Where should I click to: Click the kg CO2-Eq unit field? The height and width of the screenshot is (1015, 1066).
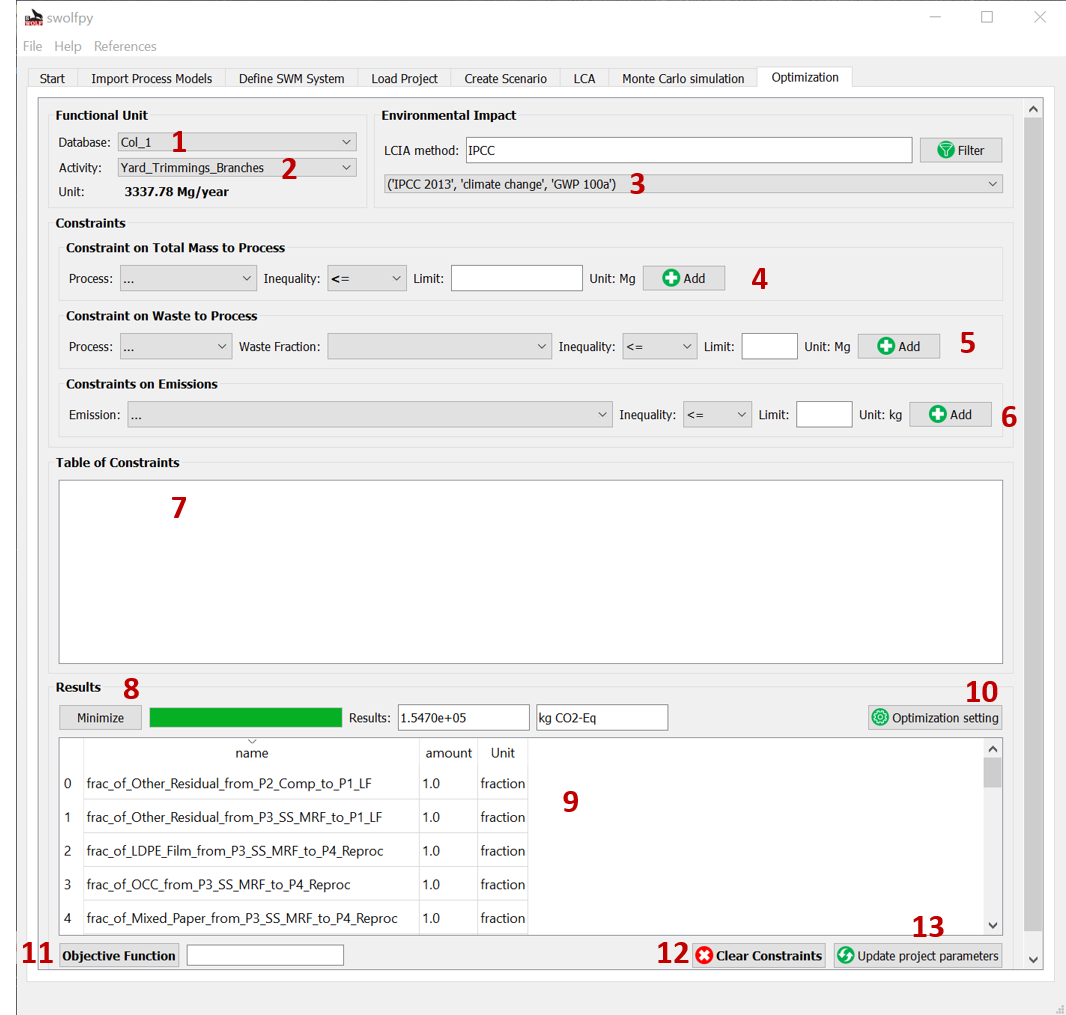click(602, 718)
